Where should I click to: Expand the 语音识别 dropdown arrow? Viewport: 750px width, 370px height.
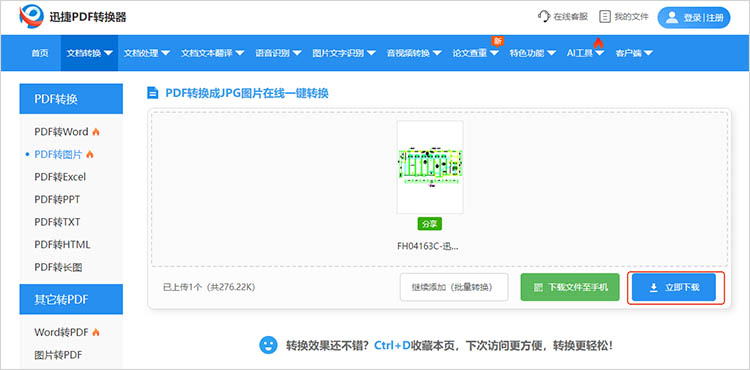[x=297, y=53]
